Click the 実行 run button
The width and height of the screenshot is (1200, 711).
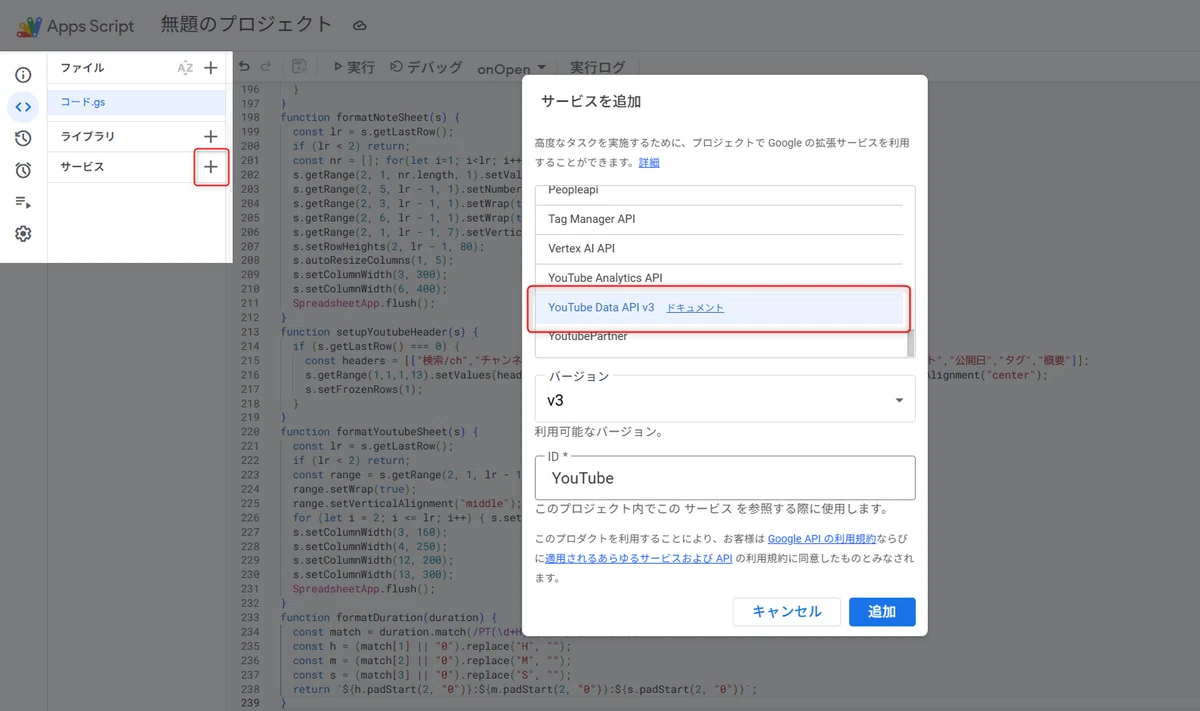coord(354,67)
